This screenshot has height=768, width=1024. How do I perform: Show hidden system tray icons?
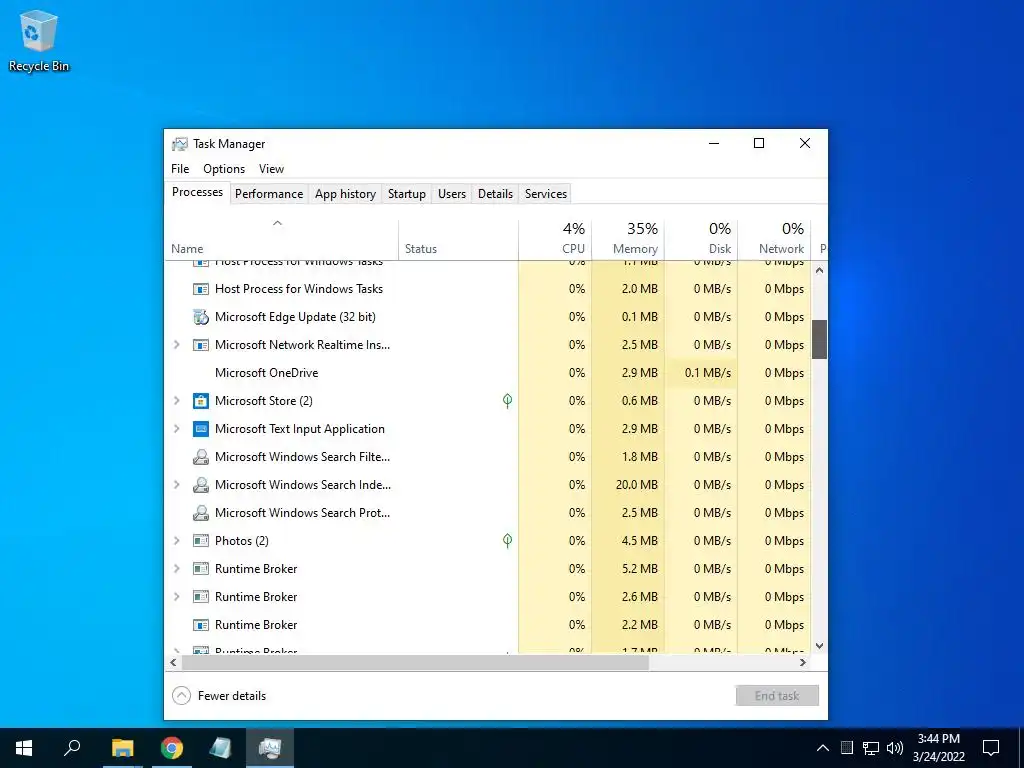tap(823, 748)
